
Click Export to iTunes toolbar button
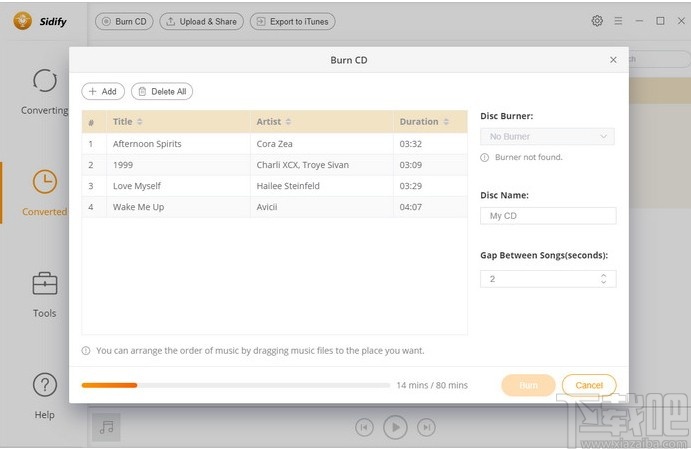293,21
